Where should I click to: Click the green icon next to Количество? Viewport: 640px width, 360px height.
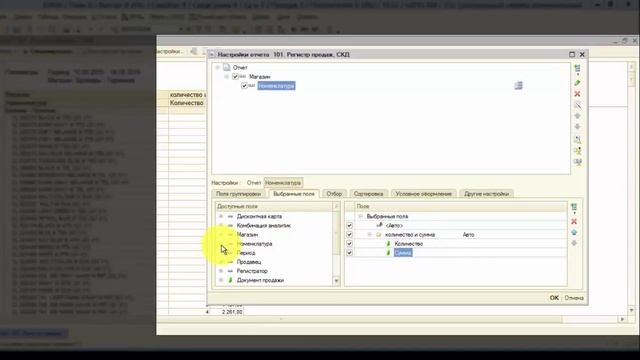[388, 244]
